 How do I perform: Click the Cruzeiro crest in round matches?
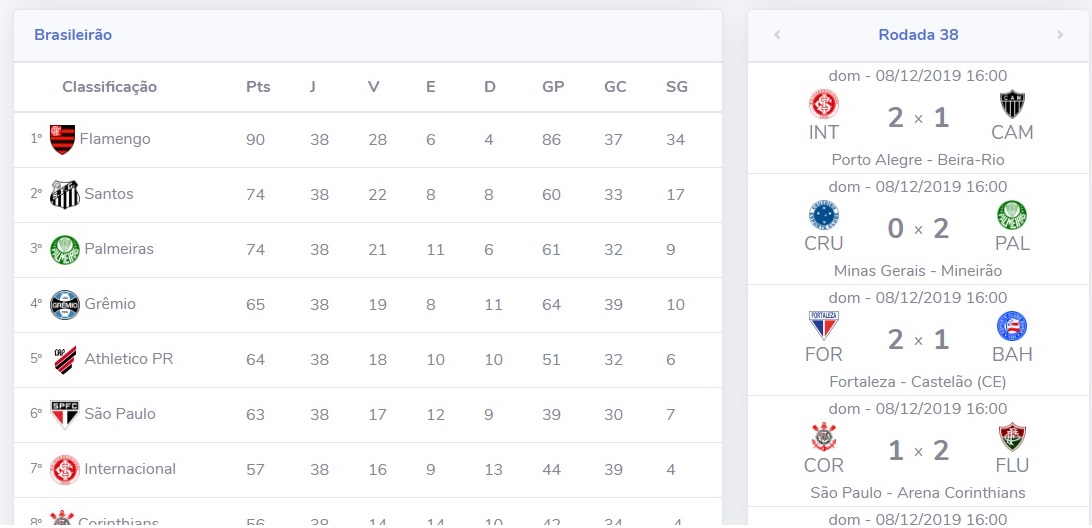[x=824, y=216]
